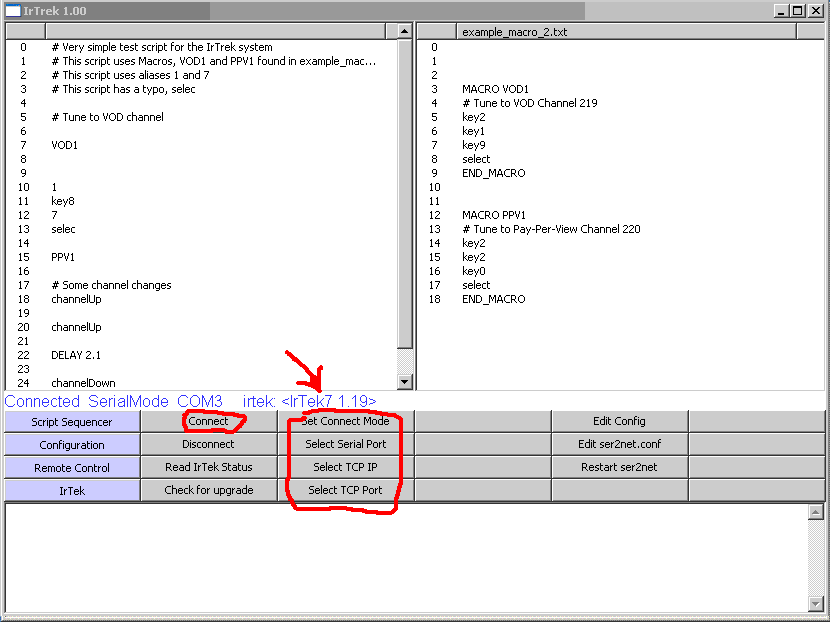The height and width of the screenshot is (622, 830).
Task: Select macro line 7 'key9'
Action: click(x=474, y=145)
